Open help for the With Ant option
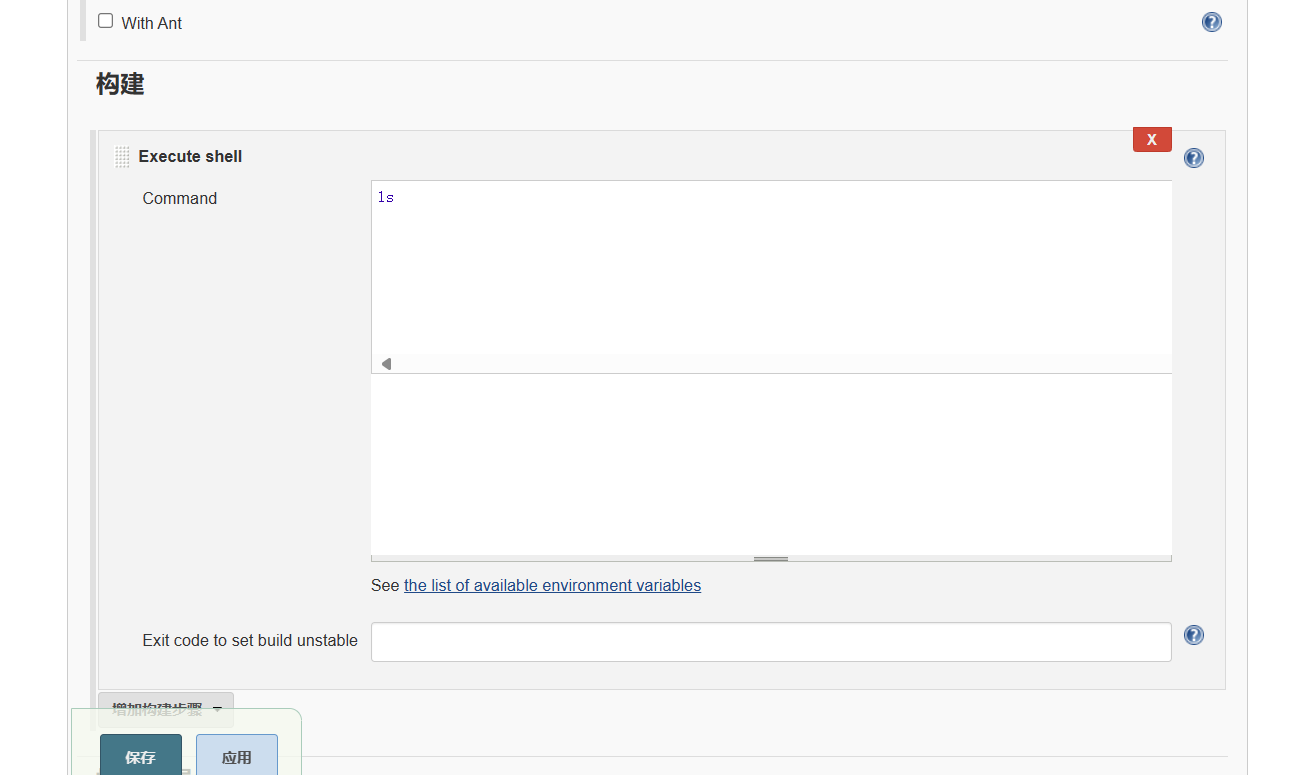Image resolution: width=1311 pixels, height=775 pixels. point(1211,22)
